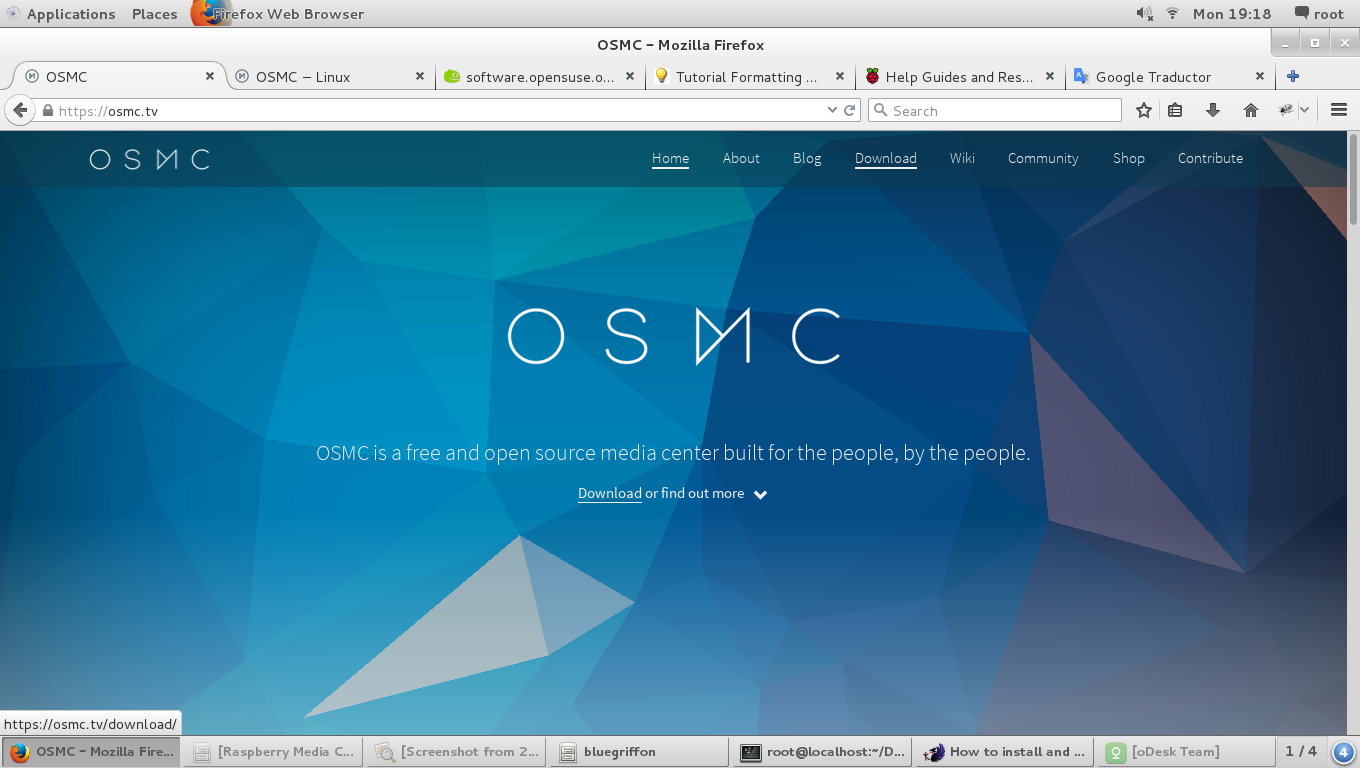
Task: Open a new tab with the plus button
Action: (x=1293, y=76)
